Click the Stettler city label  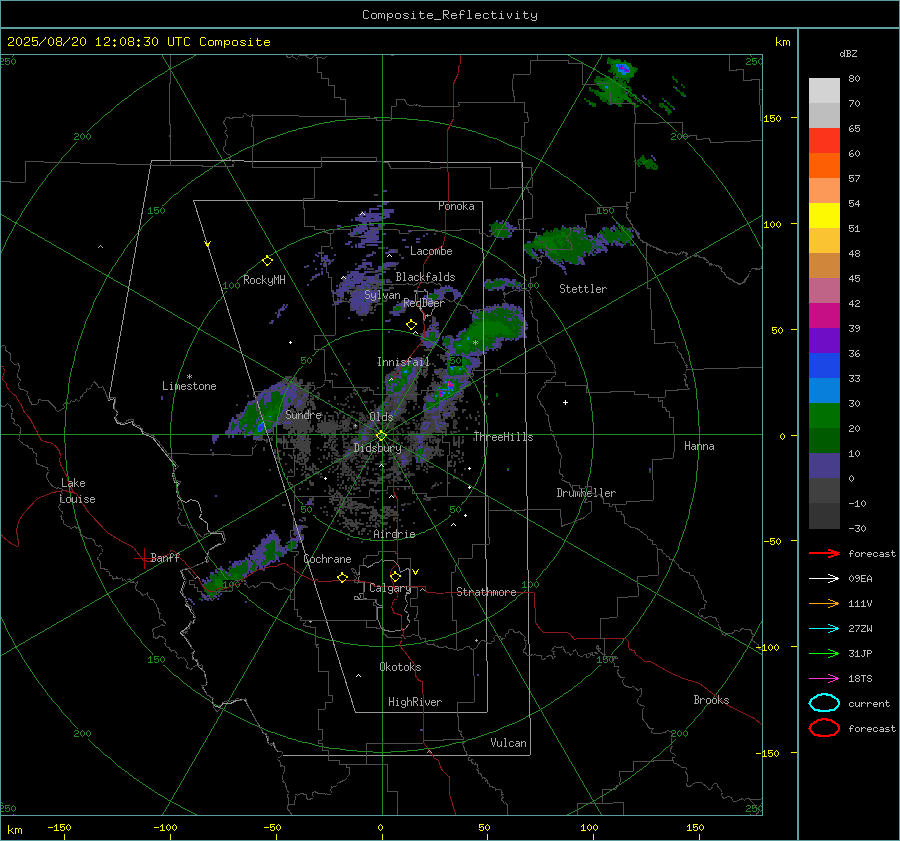(583, 289)
